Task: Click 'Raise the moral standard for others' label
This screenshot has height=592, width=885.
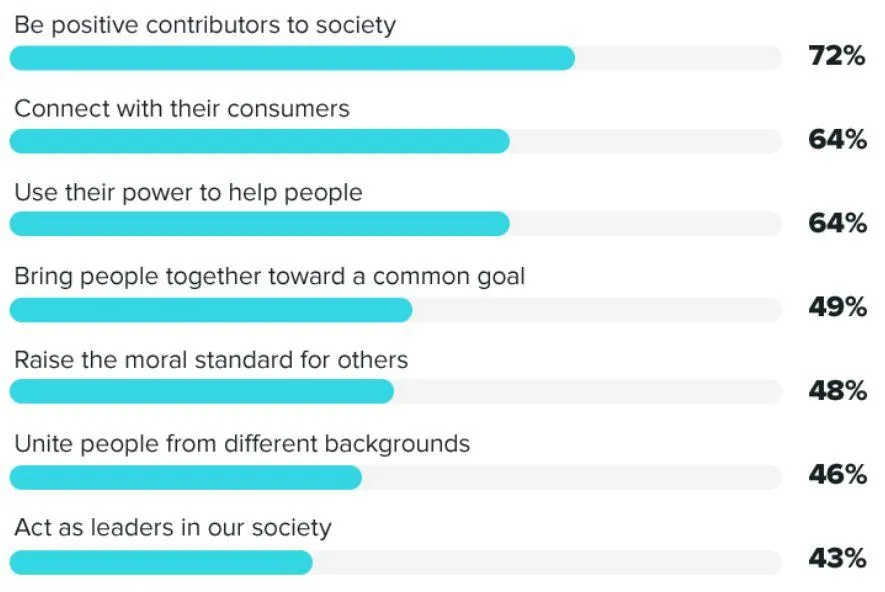Action: [x=211, y=360]
